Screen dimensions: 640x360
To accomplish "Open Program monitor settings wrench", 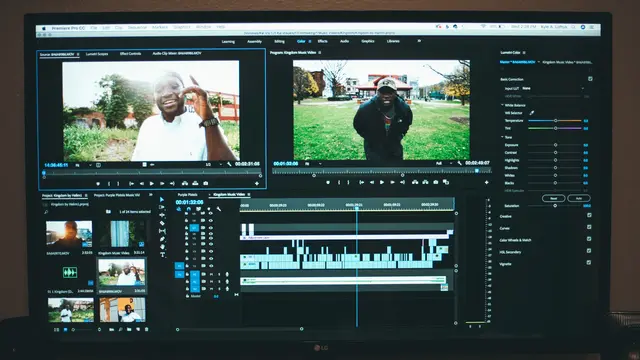I will click(460, 163).
